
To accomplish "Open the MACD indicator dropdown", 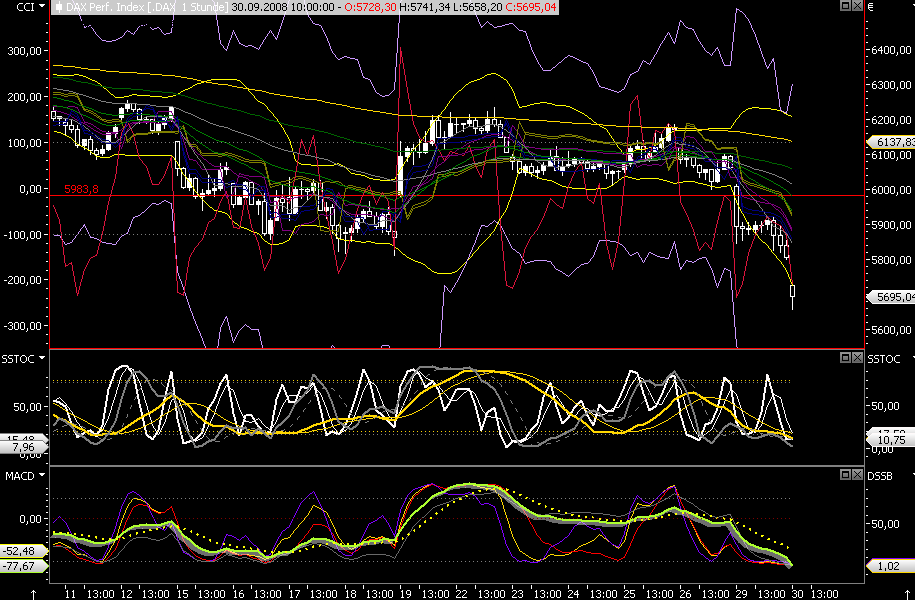I will [x=41, y=476].
